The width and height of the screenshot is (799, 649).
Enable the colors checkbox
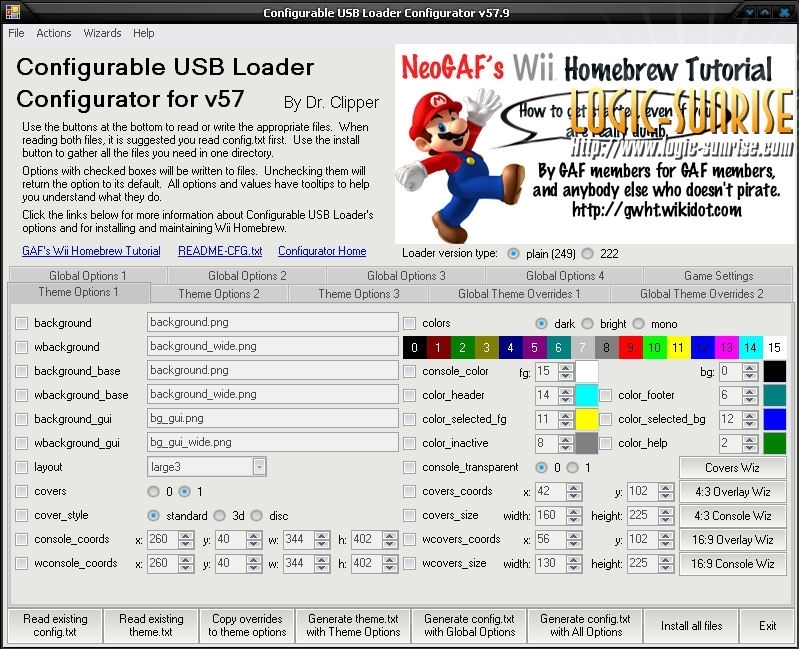click(x=409, y=323)
